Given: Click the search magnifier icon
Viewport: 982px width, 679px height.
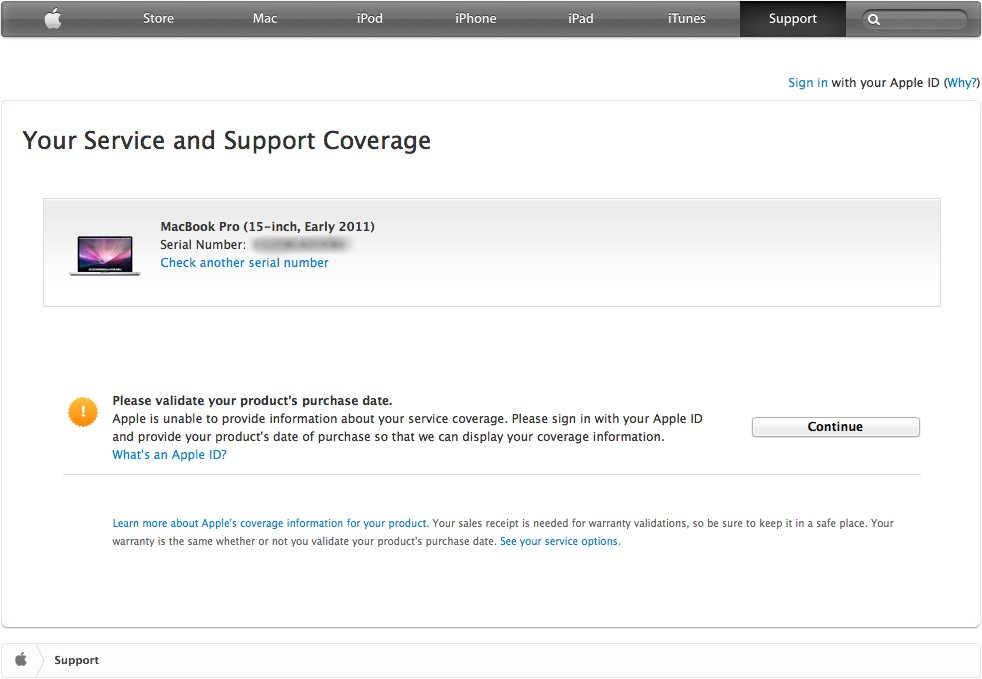Looking at the screenshot, I should tap(874, 19).
